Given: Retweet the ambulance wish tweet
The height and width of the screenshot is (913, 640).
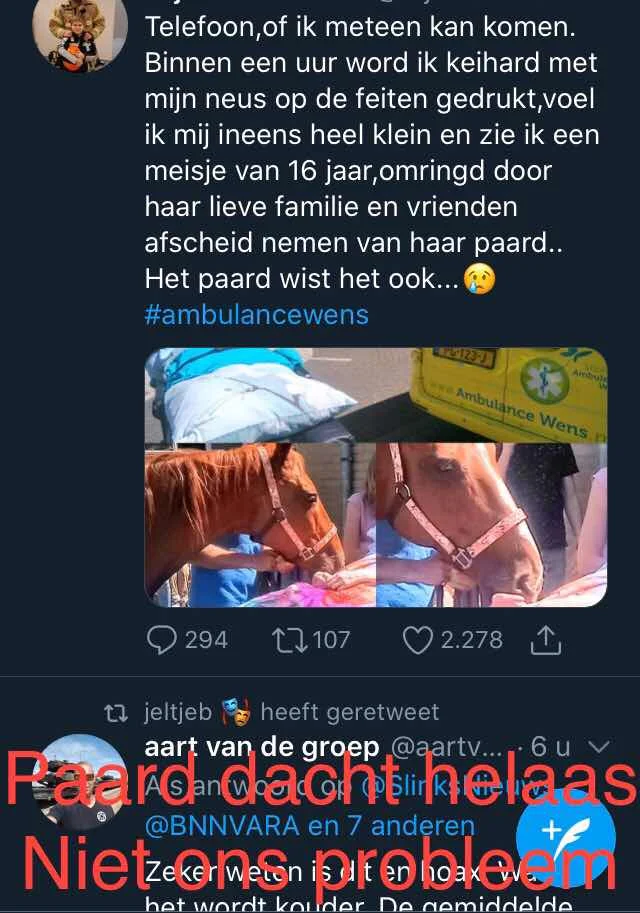Looking at the screenshot, I should click(x=289, y=640).
